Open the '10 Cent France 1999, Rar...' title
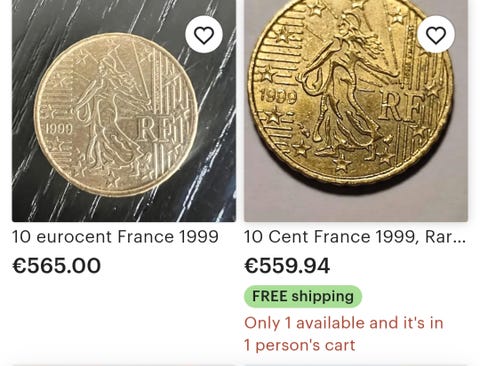The height and width of the screenshot is (366, 480). 355,237
